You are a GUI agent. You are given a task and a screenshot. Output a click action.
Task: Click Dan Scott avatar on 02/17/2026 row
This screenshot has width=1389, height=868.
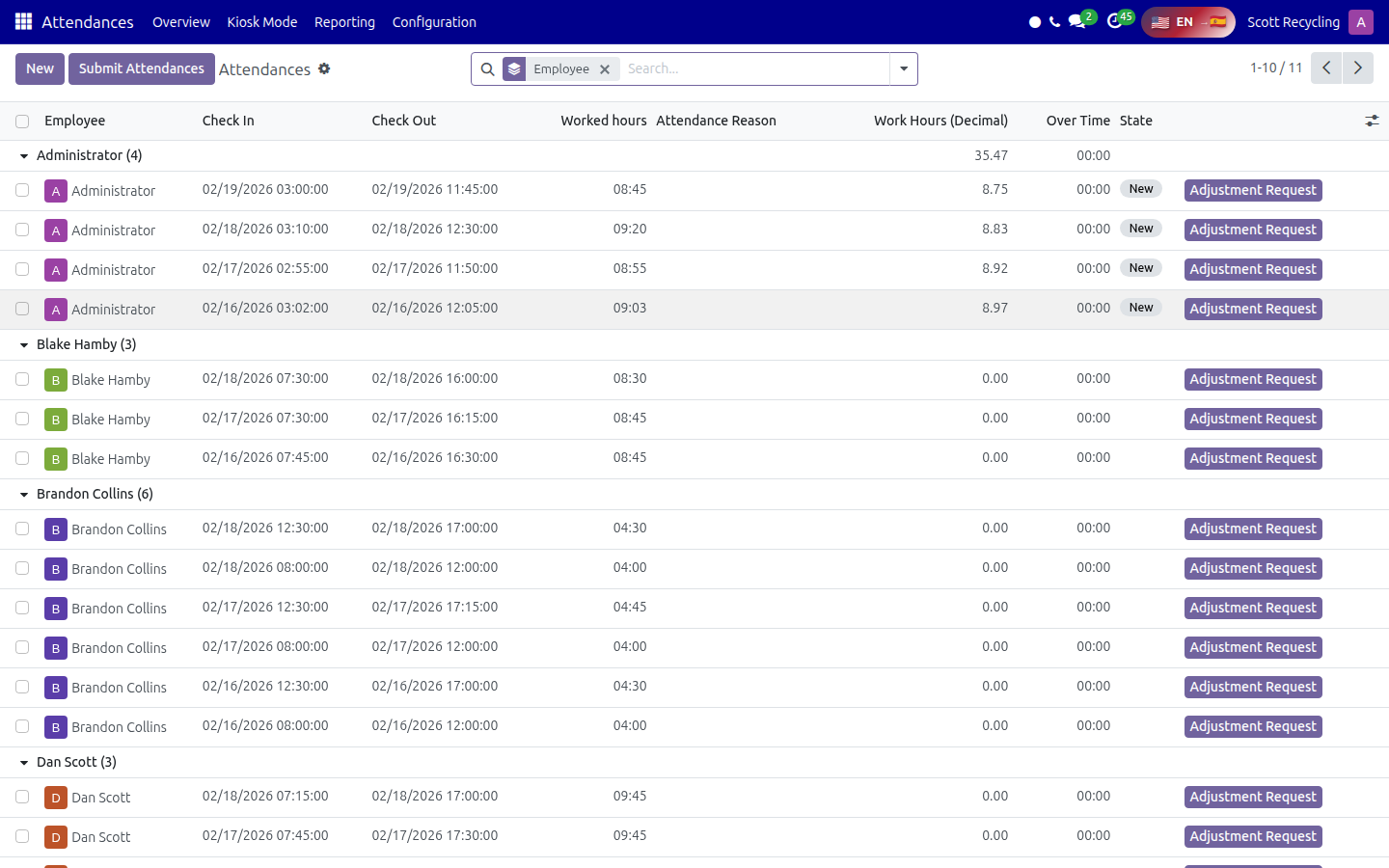click(56, 837)
